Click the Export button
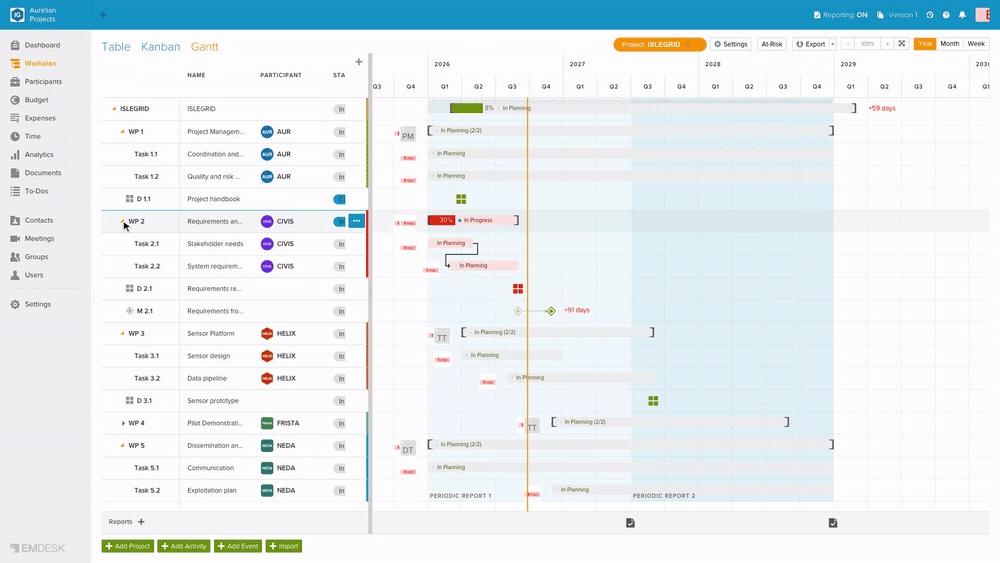 811,44
